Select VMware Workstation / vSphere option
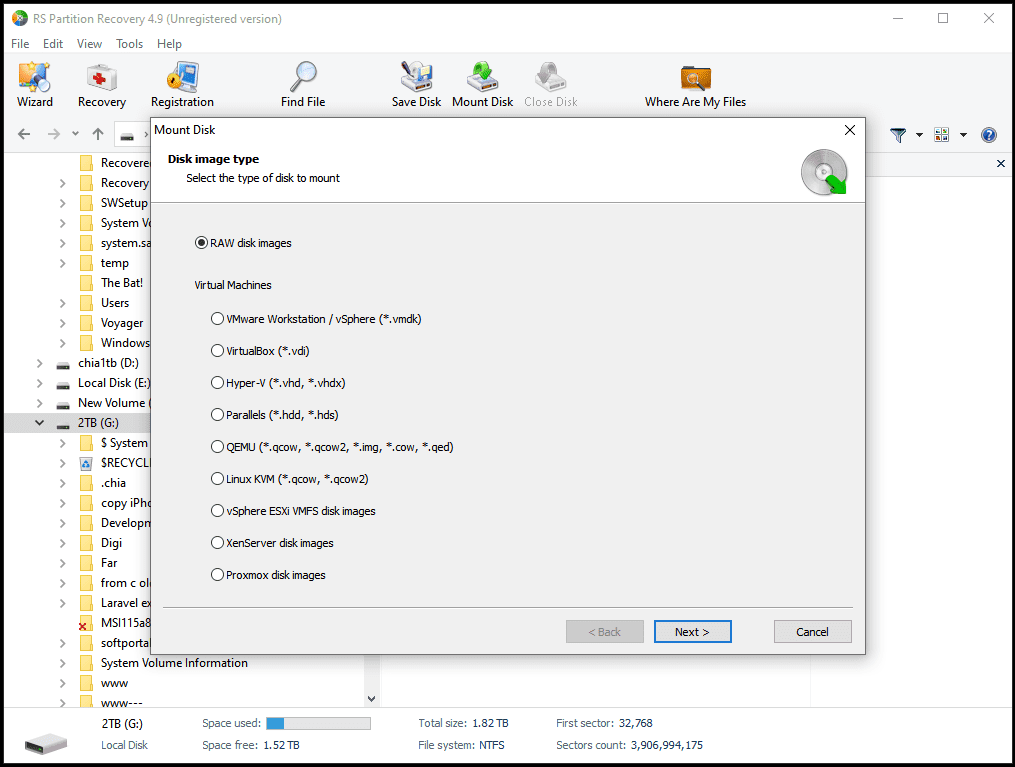The image size is (1015, 767). [x=316, y=319]
